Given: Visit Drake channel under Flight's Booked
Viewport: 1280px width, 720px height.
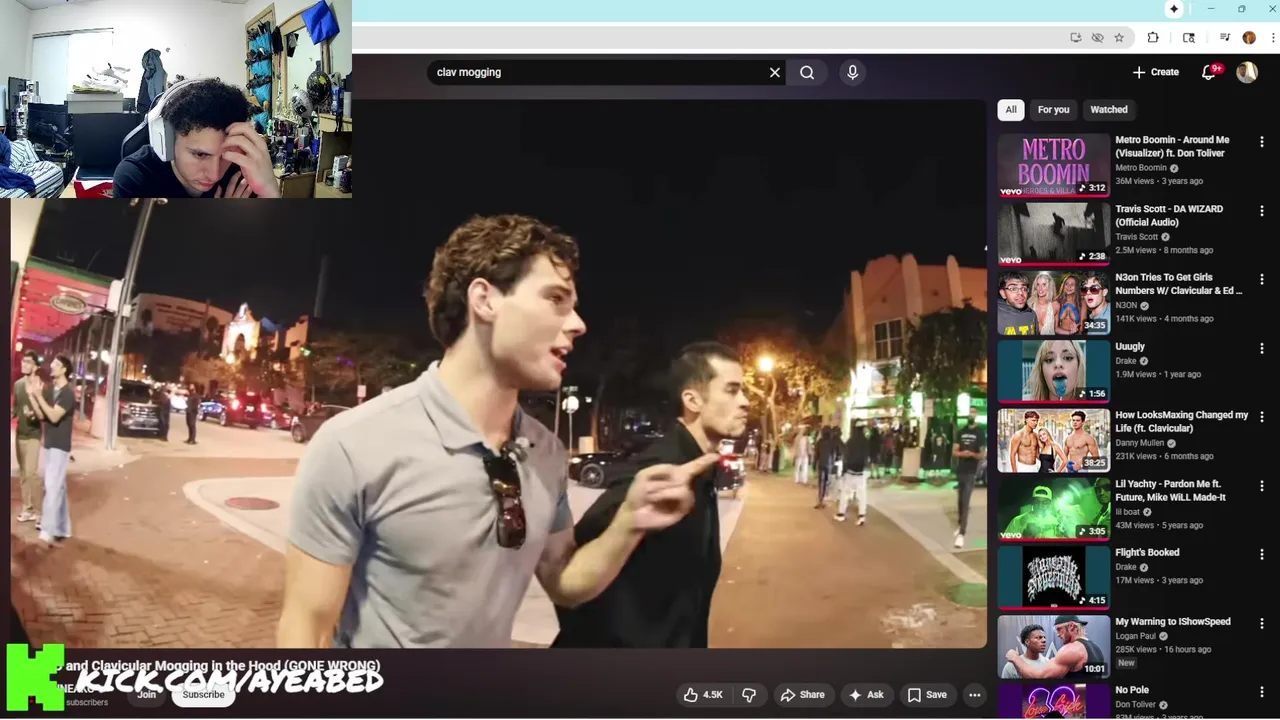Looking at the screenshot, I should point(1126,567).
